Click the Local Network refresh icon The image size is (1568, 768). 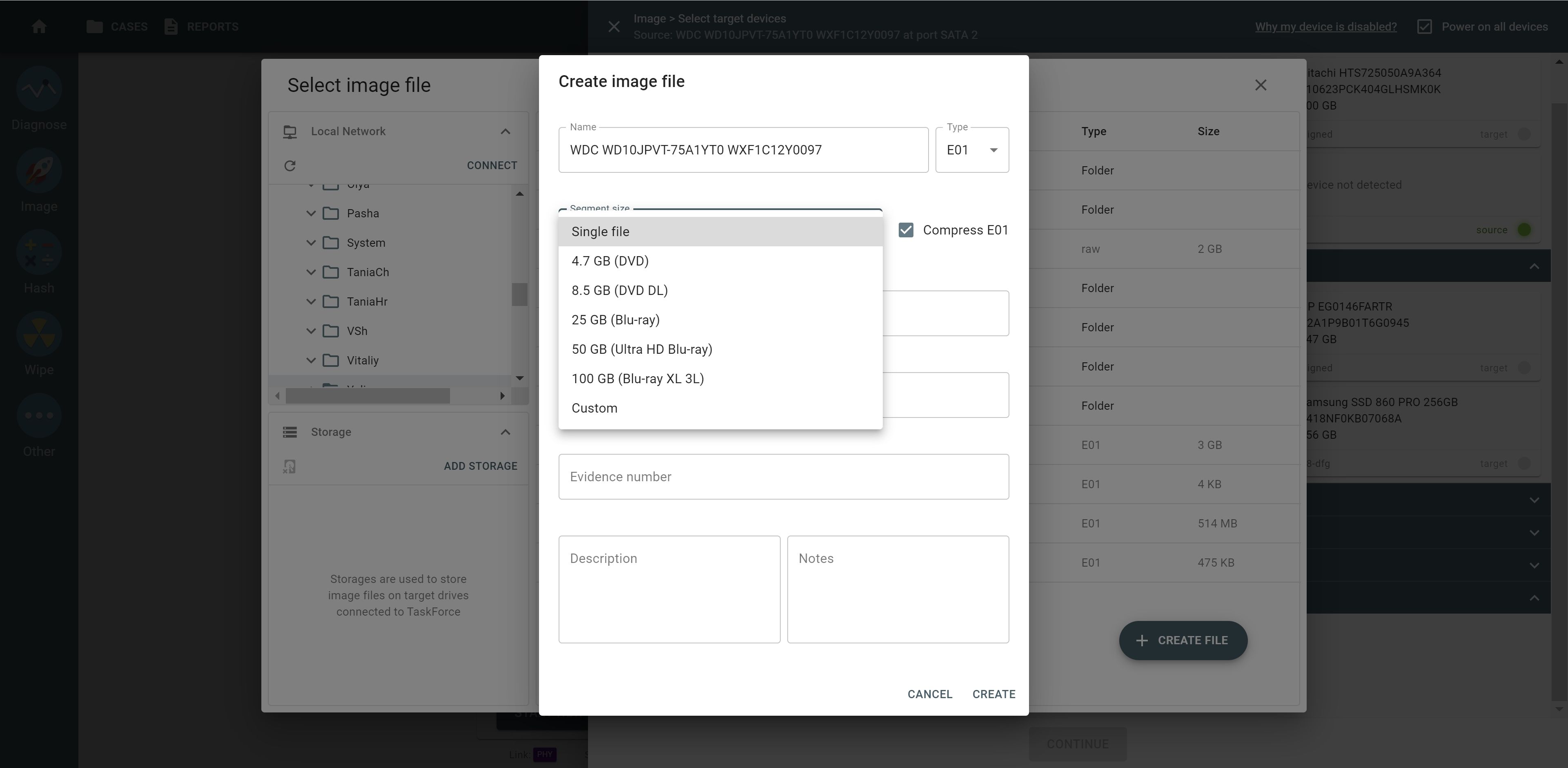[x=290, y=166]
